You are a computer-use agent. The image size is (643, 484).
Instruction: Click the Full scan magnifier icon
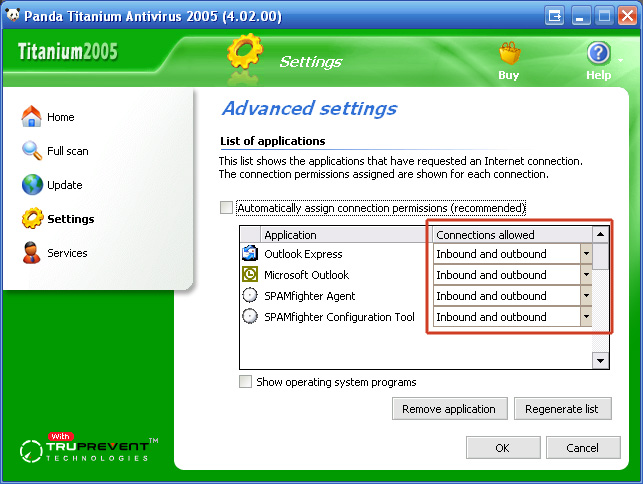pyautogui.click(x=32, y=151)
